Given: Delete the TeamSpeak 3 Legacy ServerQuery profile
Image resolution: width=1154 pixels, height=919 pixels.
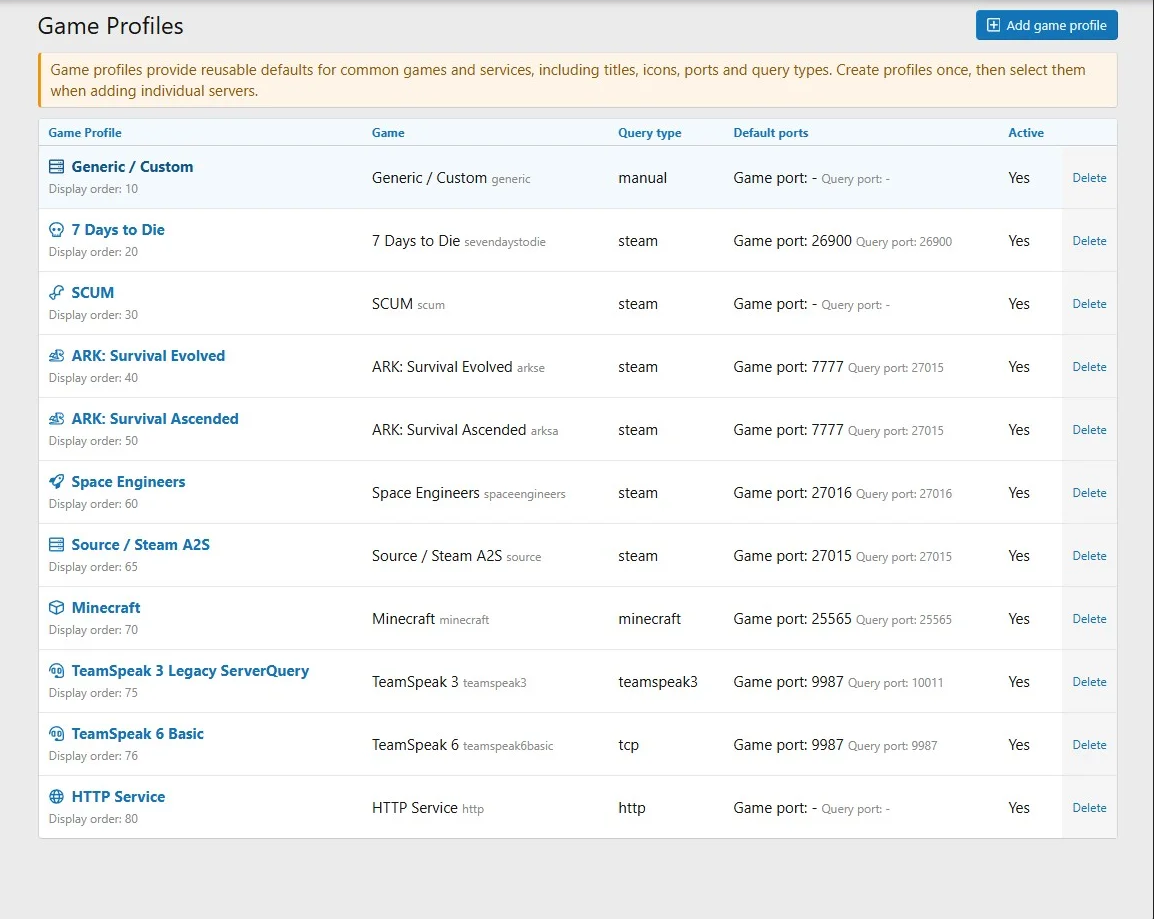Looking at the screenshot, I should tap(1089, 682).
